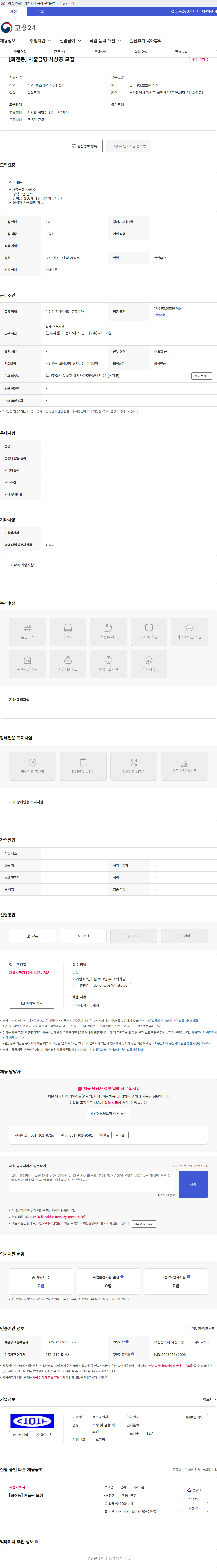
Task: Click the 직원대출제도 welfare icon
Action: click(68, 664)
